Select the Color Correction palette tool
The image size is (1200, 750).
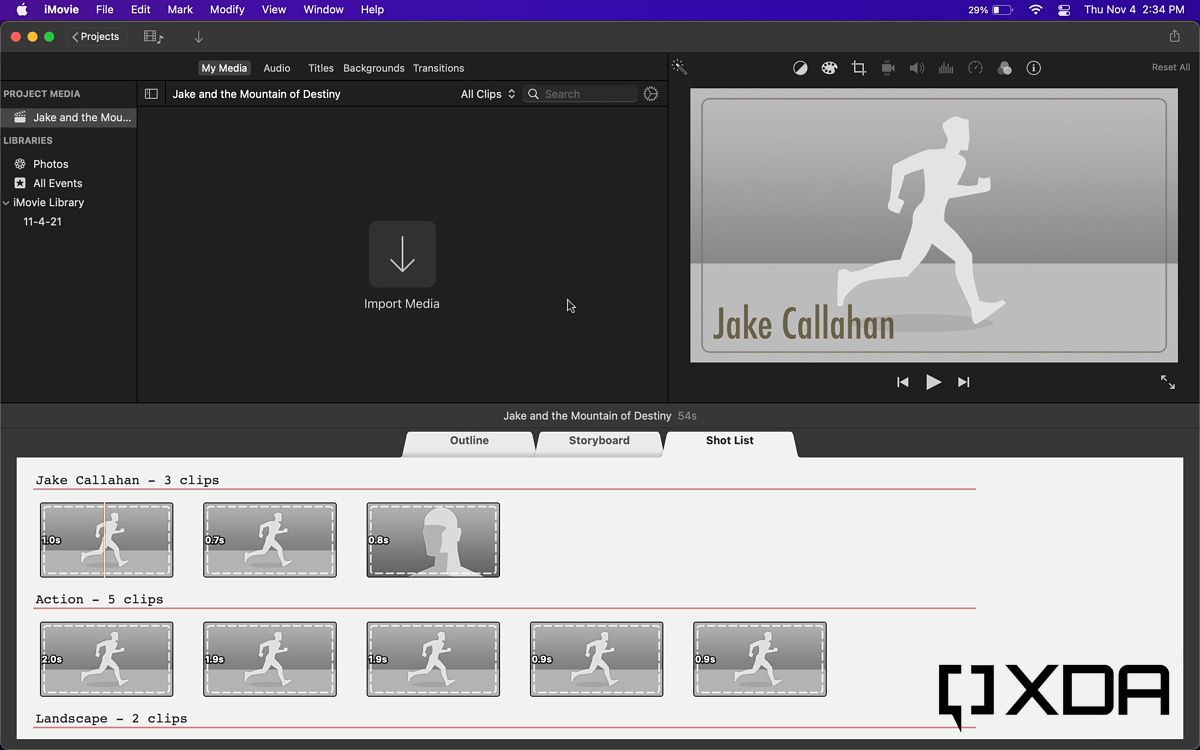(x=829, y=67)
